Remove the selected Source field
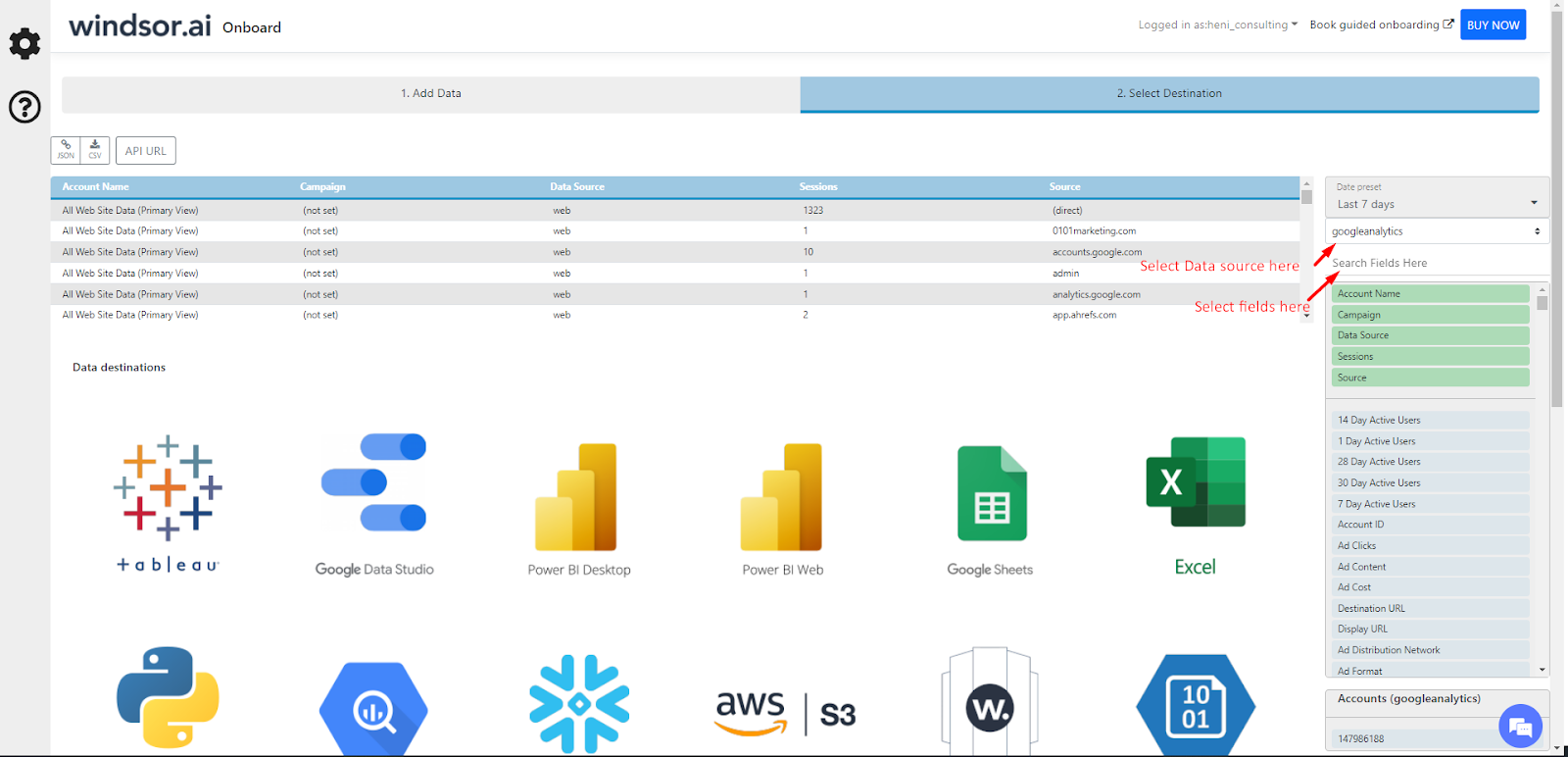 point(1431,378)
